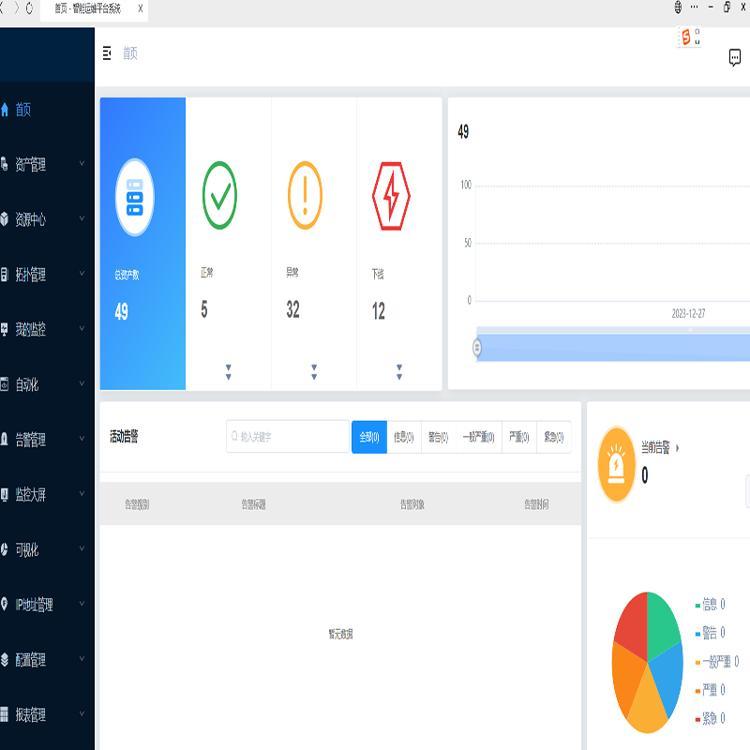Switch to the 严重(0) alarm filter tab
The height and width of the screenshot is (750, 750).
click(519, 437)
